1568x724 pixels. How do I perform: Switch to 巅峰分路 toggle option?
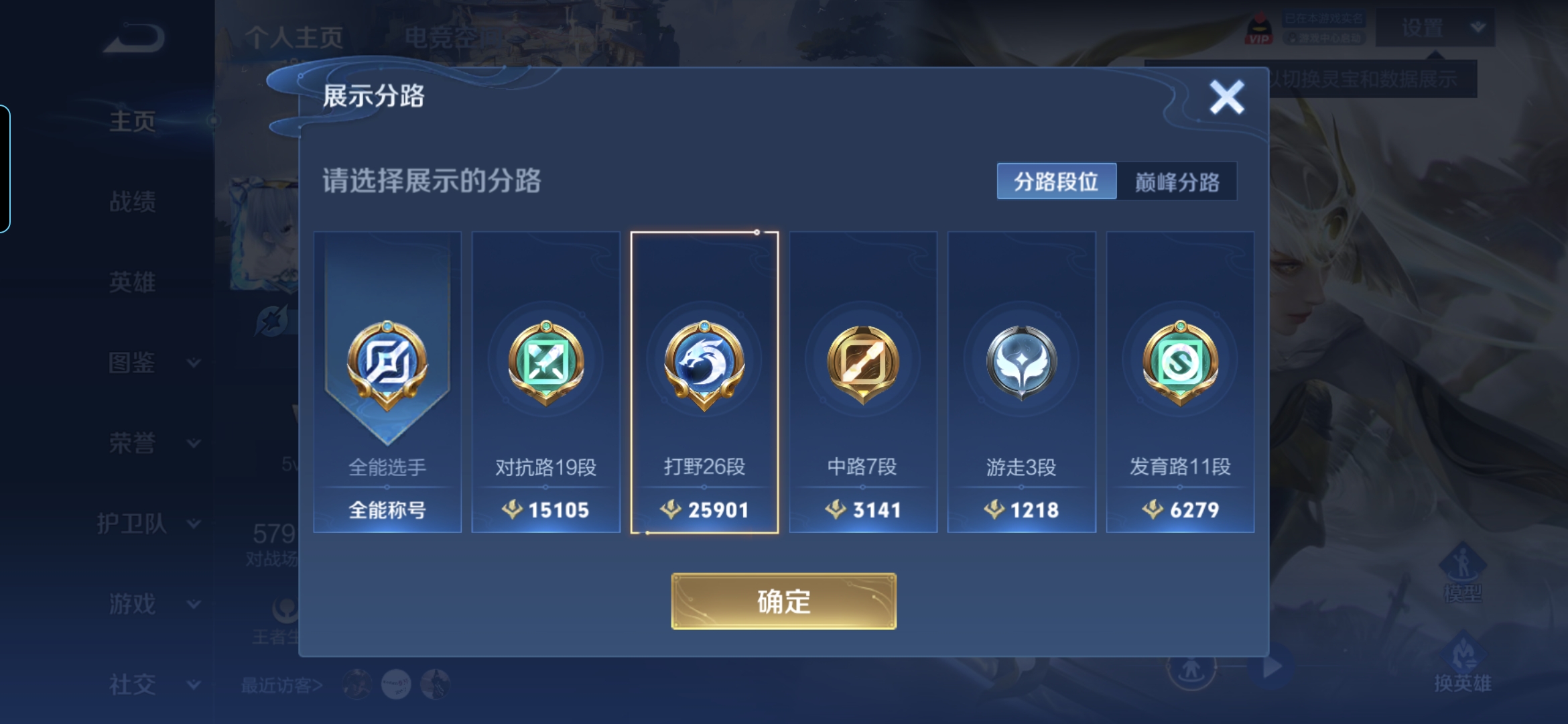pos(1177,181)
